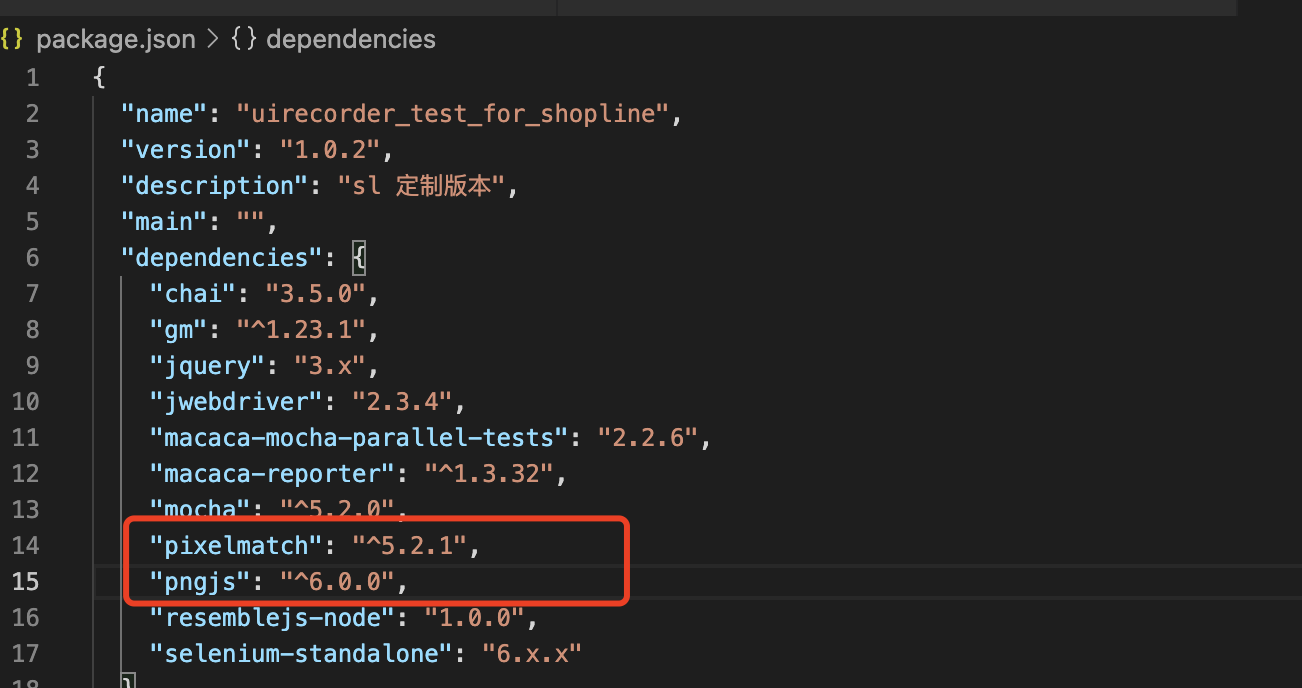The image size is (1302, 688).
Task: Click line number 6 in the gutter
Action: [32, 257]
